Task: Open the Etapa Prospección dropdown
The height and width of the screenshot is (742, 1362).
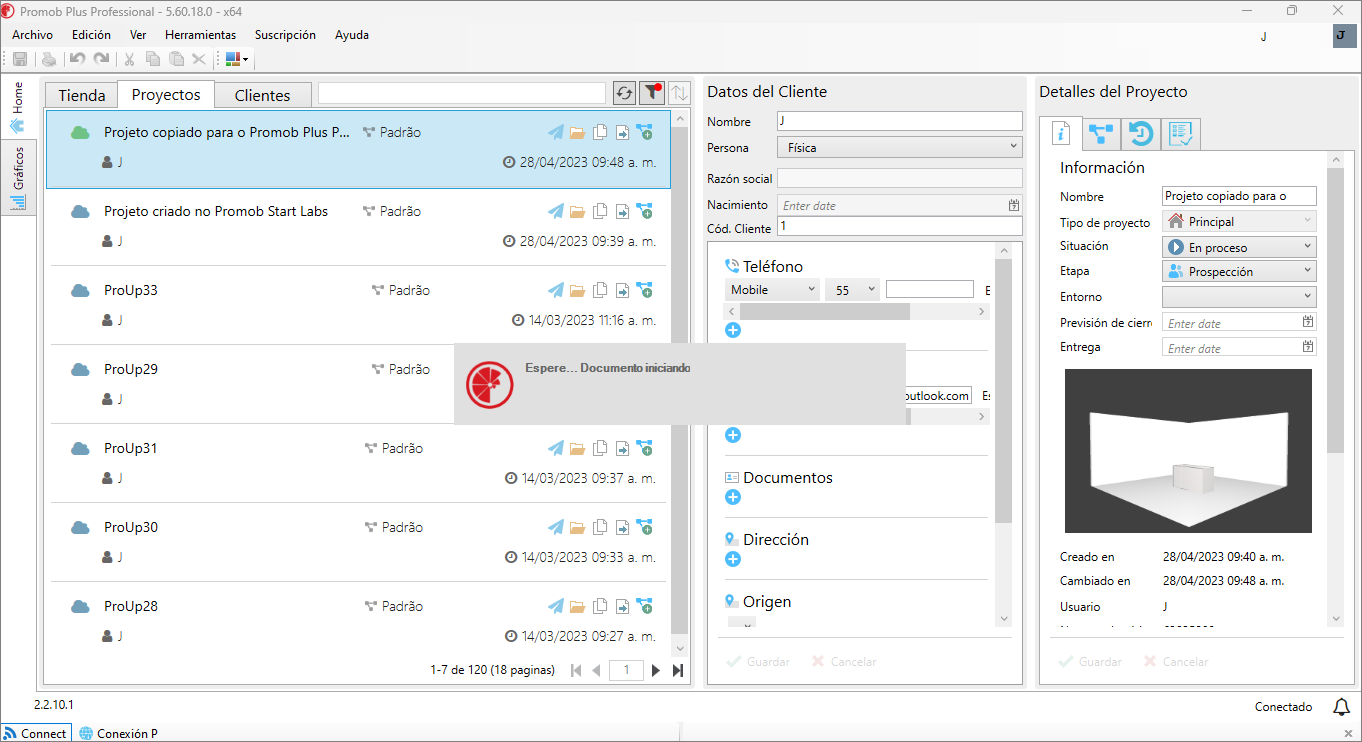Action: [x=1239, y=272]
